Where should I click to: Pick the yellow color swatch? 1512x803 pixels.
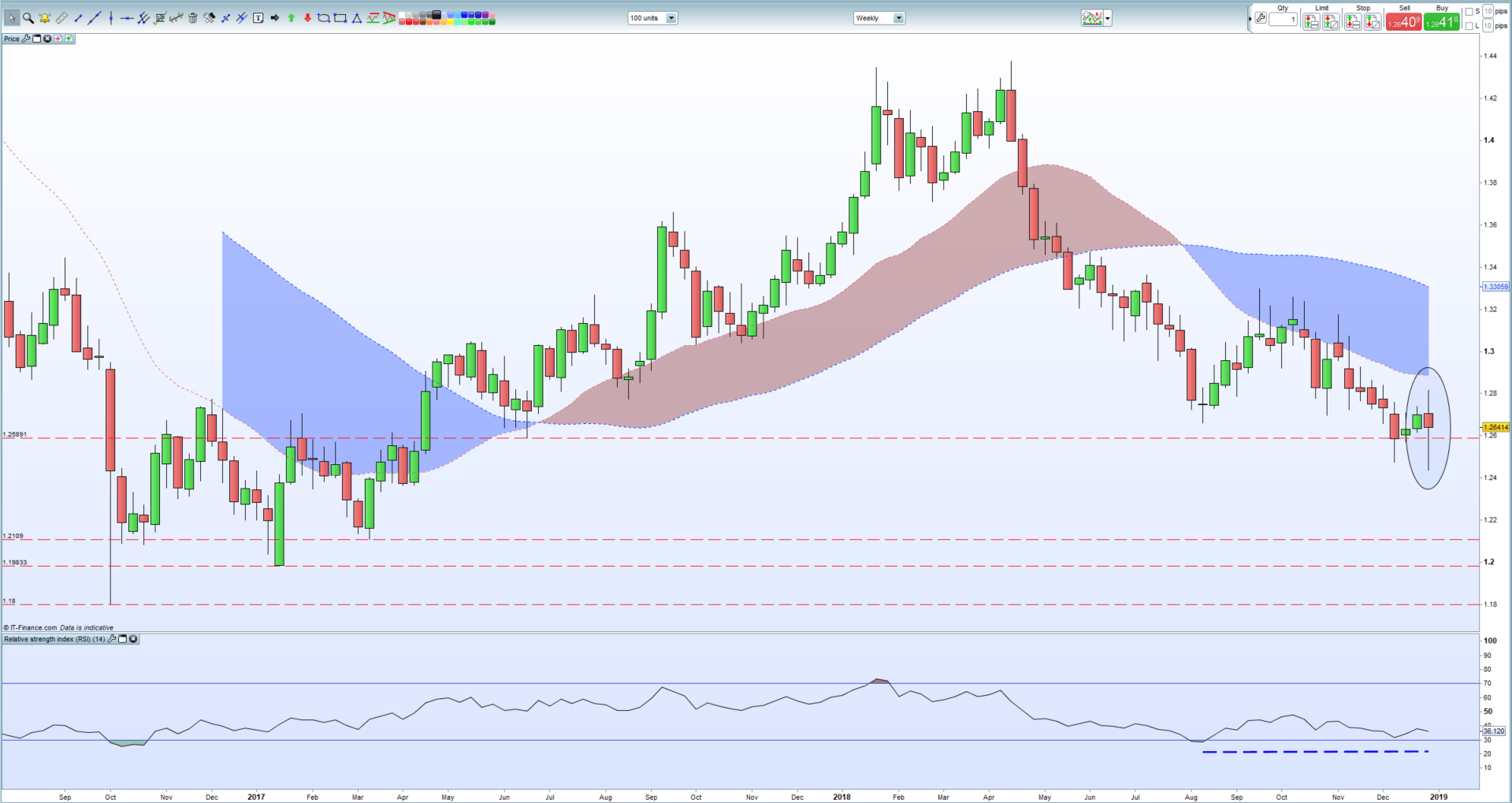(x=451, y=21)
